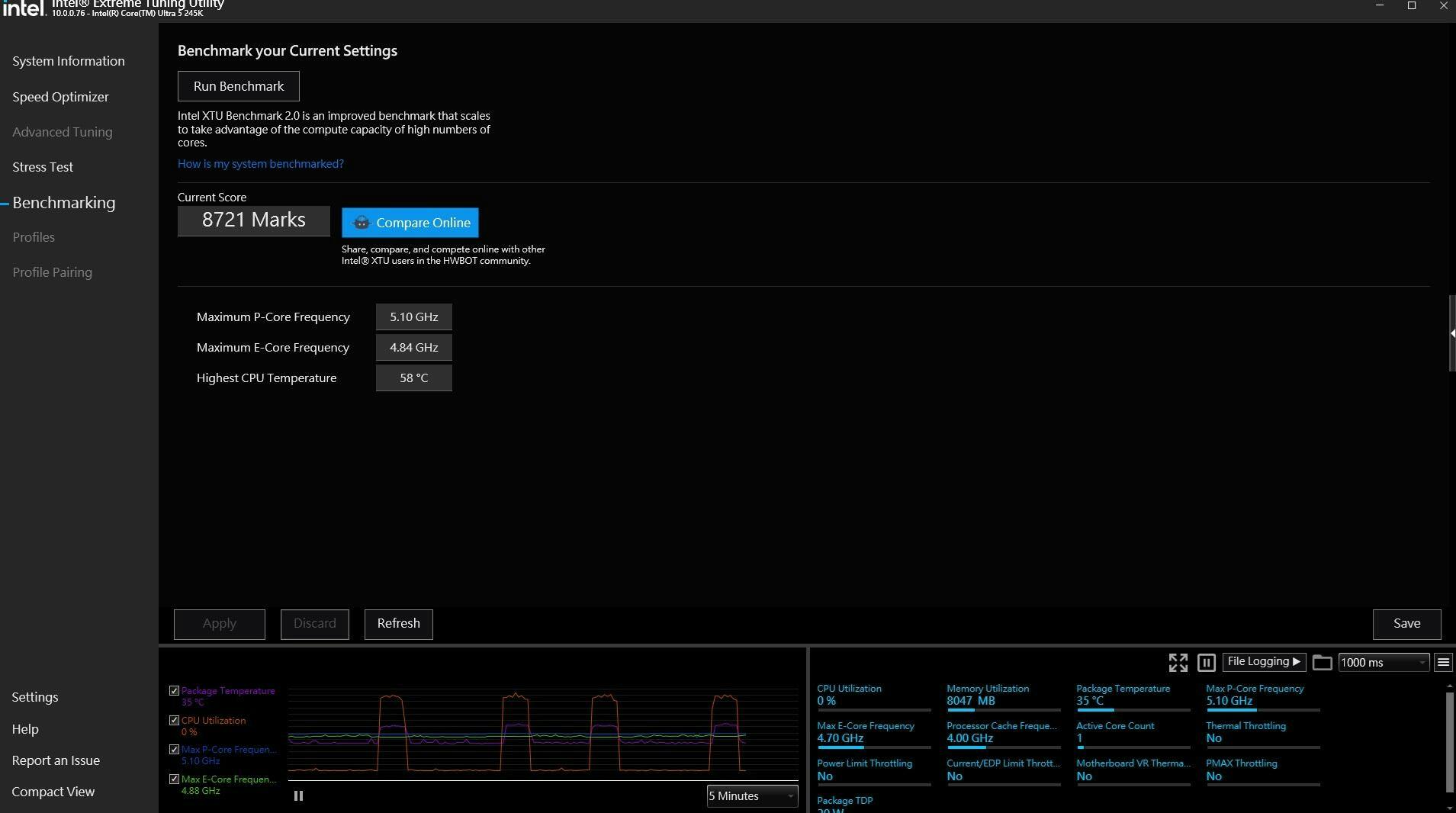Screen dimensions: 1456x813
Task: Collapse the right side panel arrow
Action: click(x=1452, y=333)
